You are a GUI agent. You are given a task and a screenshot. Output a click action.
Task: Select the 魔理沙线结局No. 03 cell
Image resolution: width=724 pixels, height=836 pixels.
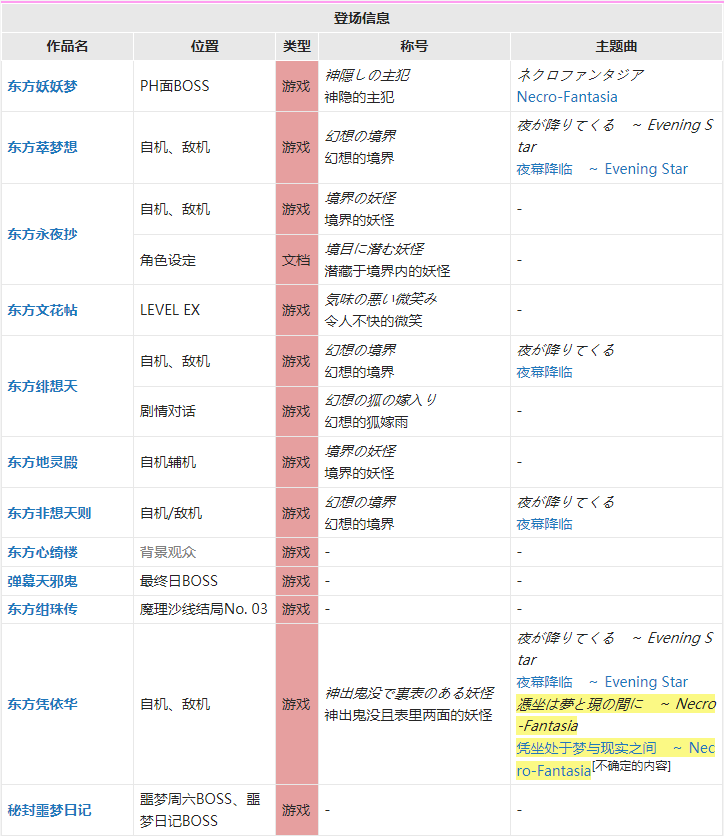[x=205, y=609]
